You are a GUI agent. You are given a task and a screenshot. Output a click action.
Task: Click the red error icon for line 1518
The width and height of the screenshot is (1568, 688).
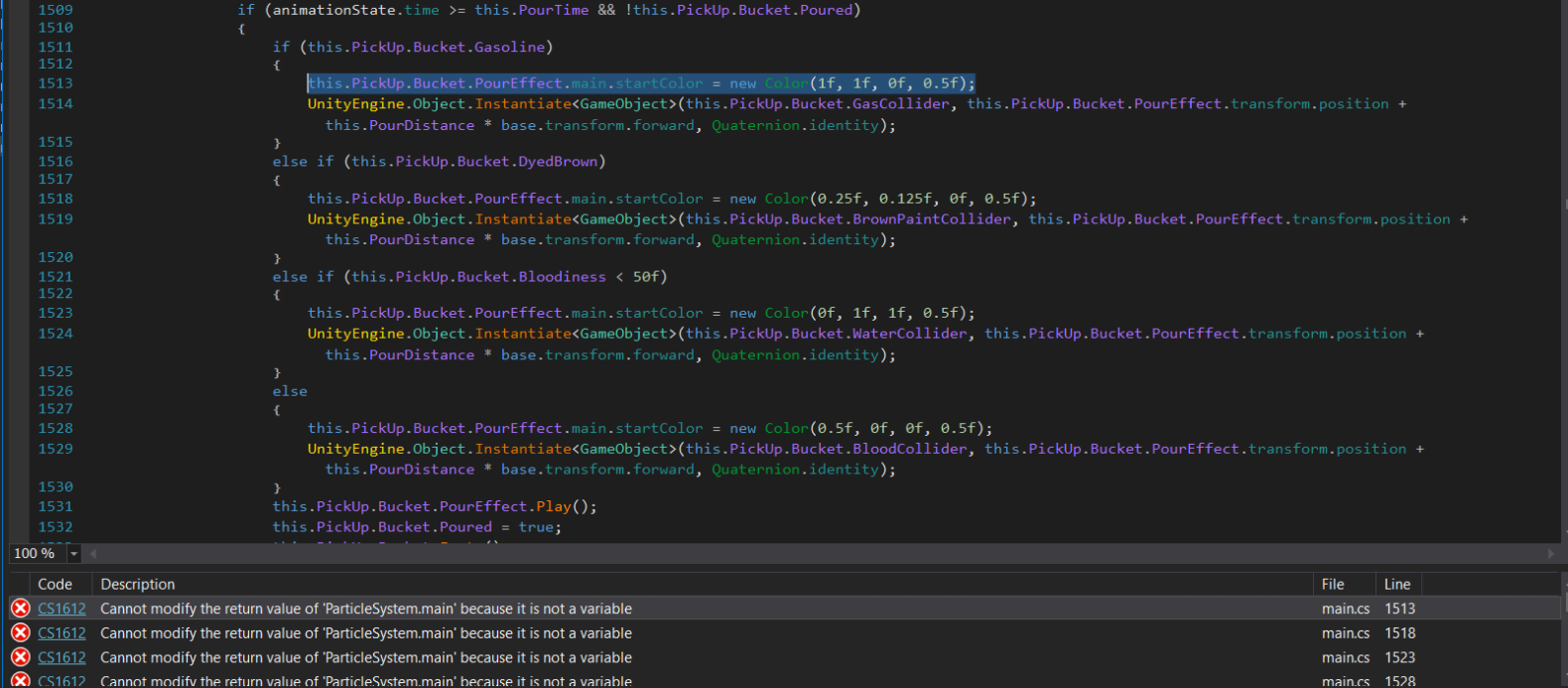20,632
